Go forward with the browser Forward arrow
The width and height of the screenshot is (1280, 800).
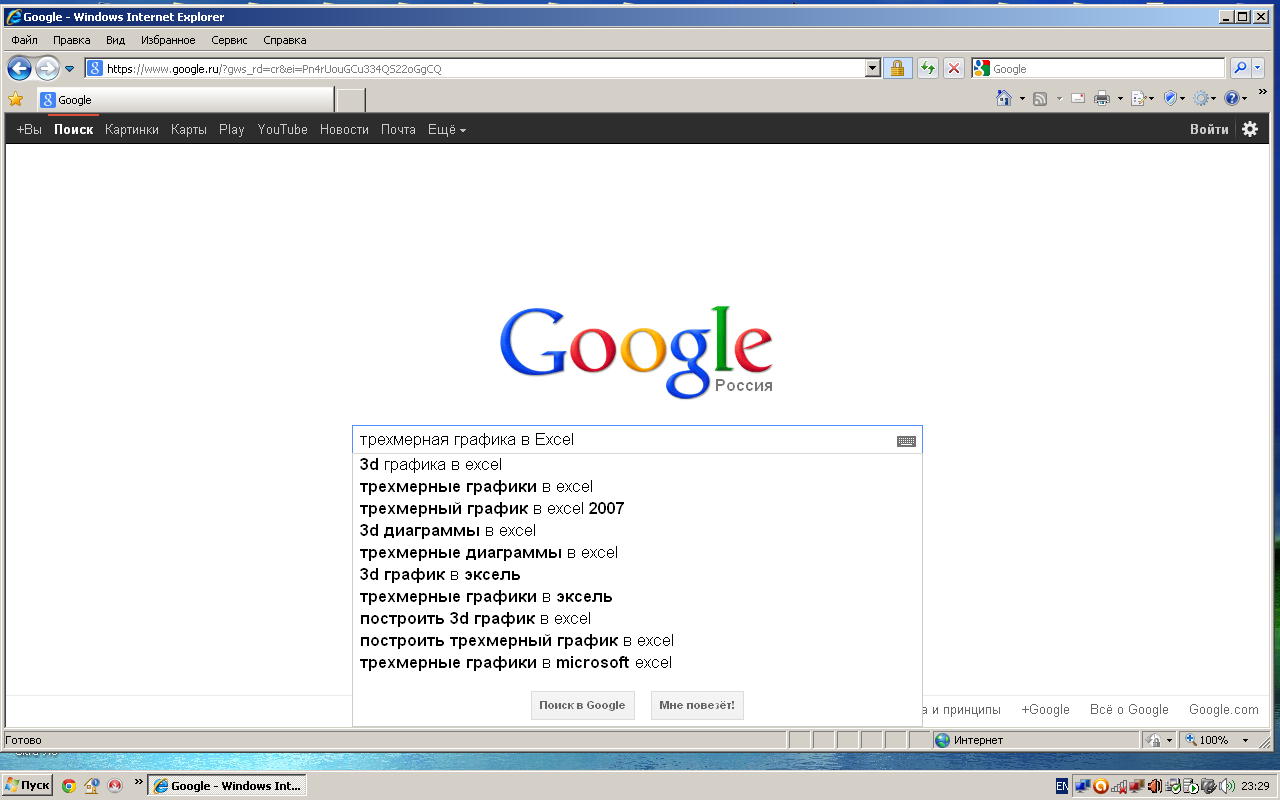pyautogui.click(x=47, y=68)
